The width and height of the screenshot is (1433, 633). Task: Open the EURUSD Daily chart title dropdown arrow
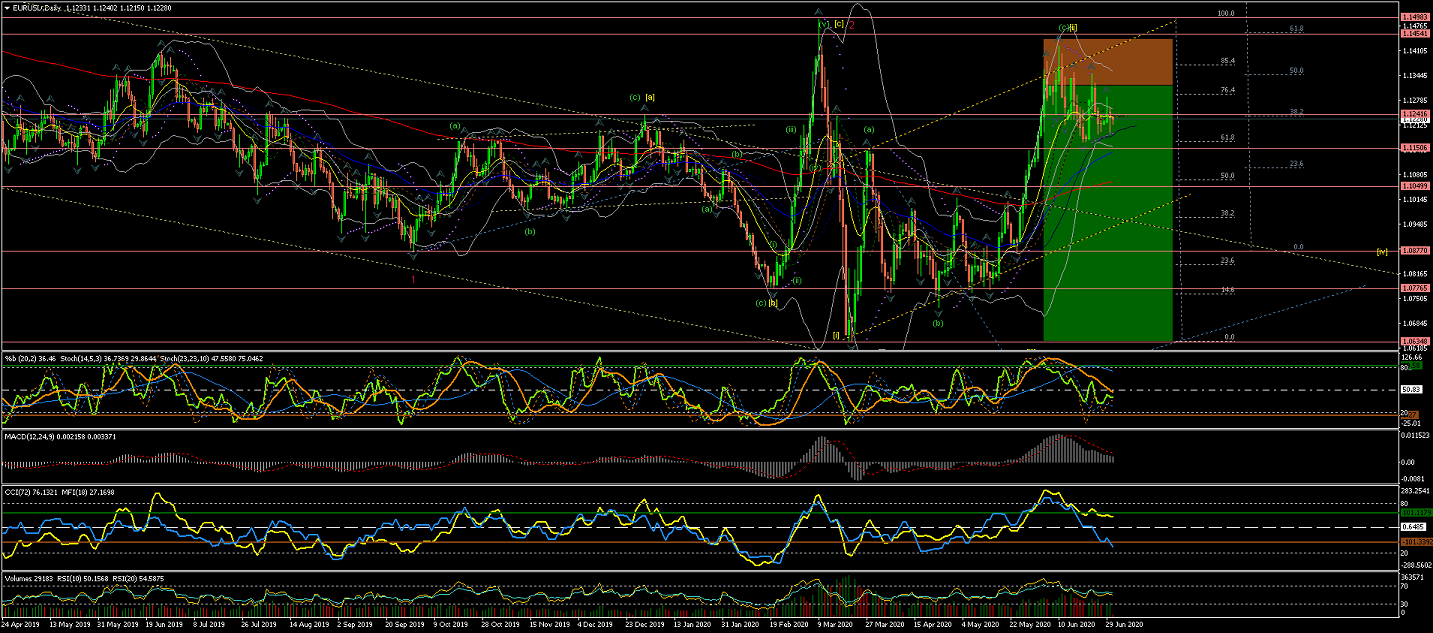click(x=7, y=8)
